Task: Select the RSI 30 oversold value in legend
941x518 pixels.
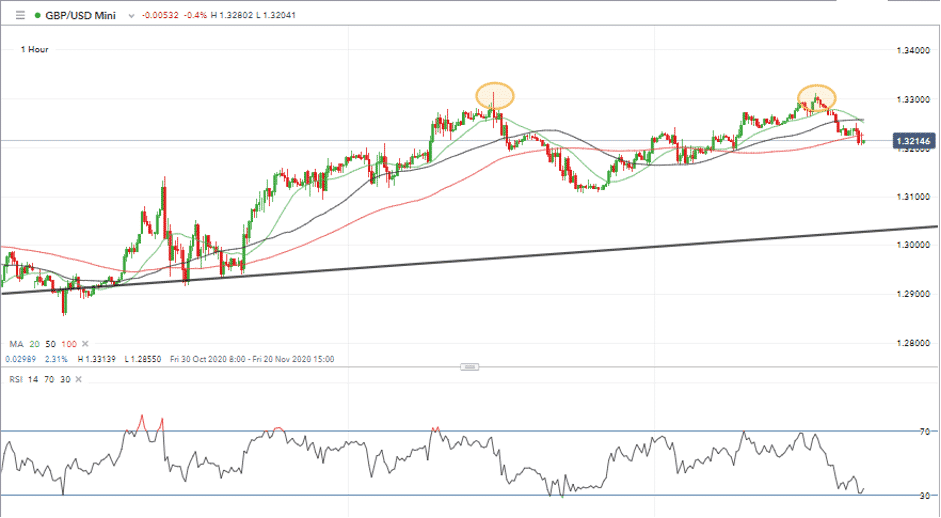Action: click(x=65, y=379)
